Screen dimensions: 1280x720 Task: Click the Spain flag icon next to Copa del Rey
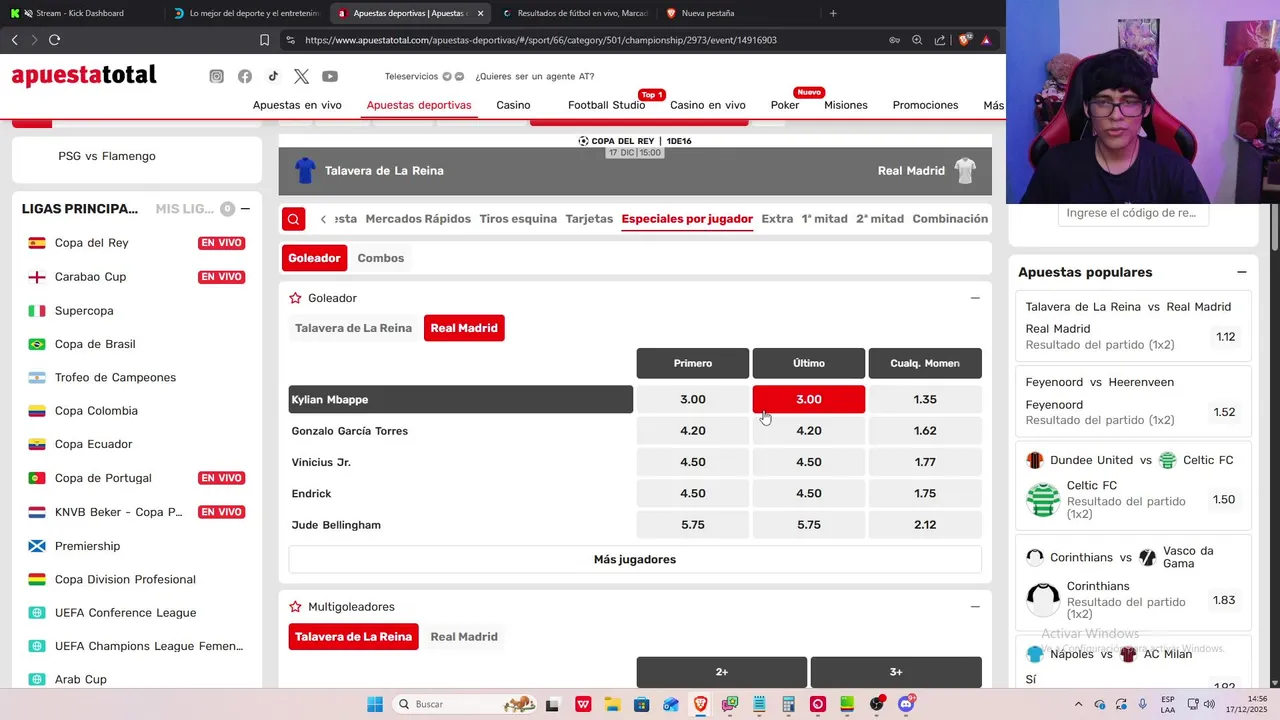[37, 243]
